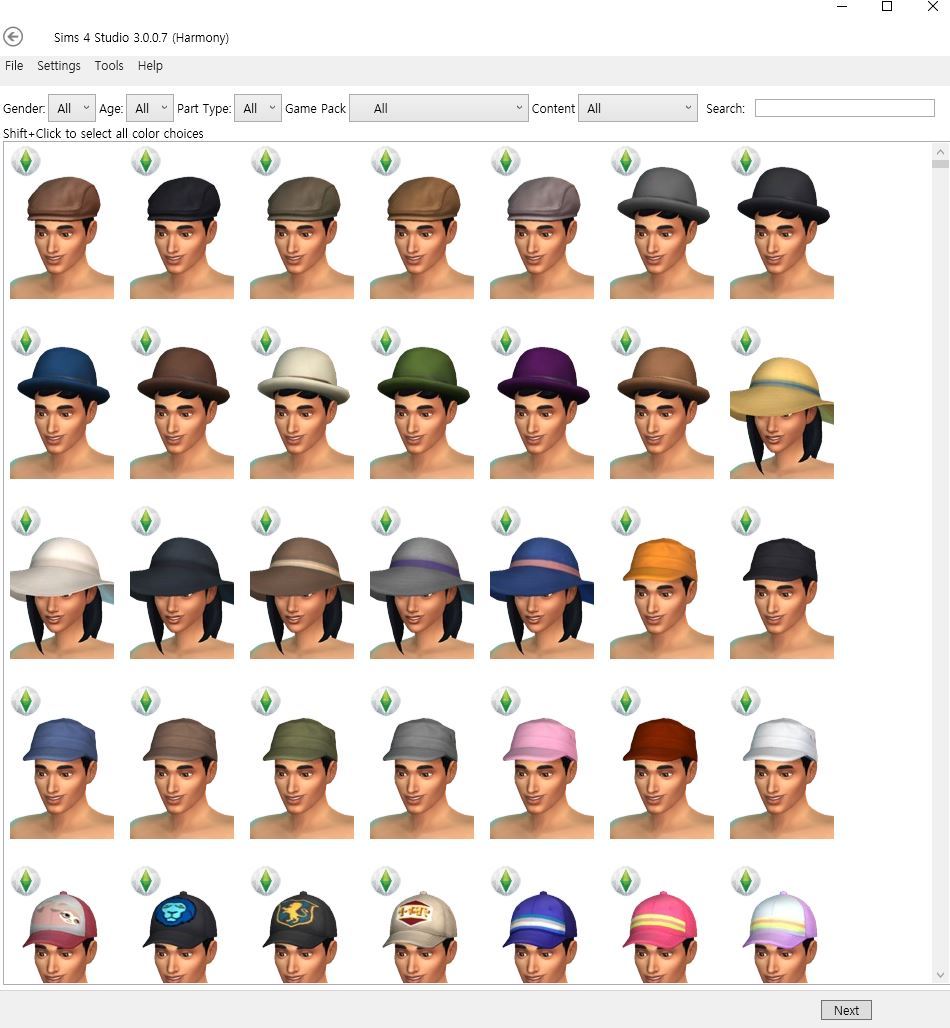Click plumbob icon above pink cadet cap
This screenshot has height=1028, width=950.
point(505,701)
